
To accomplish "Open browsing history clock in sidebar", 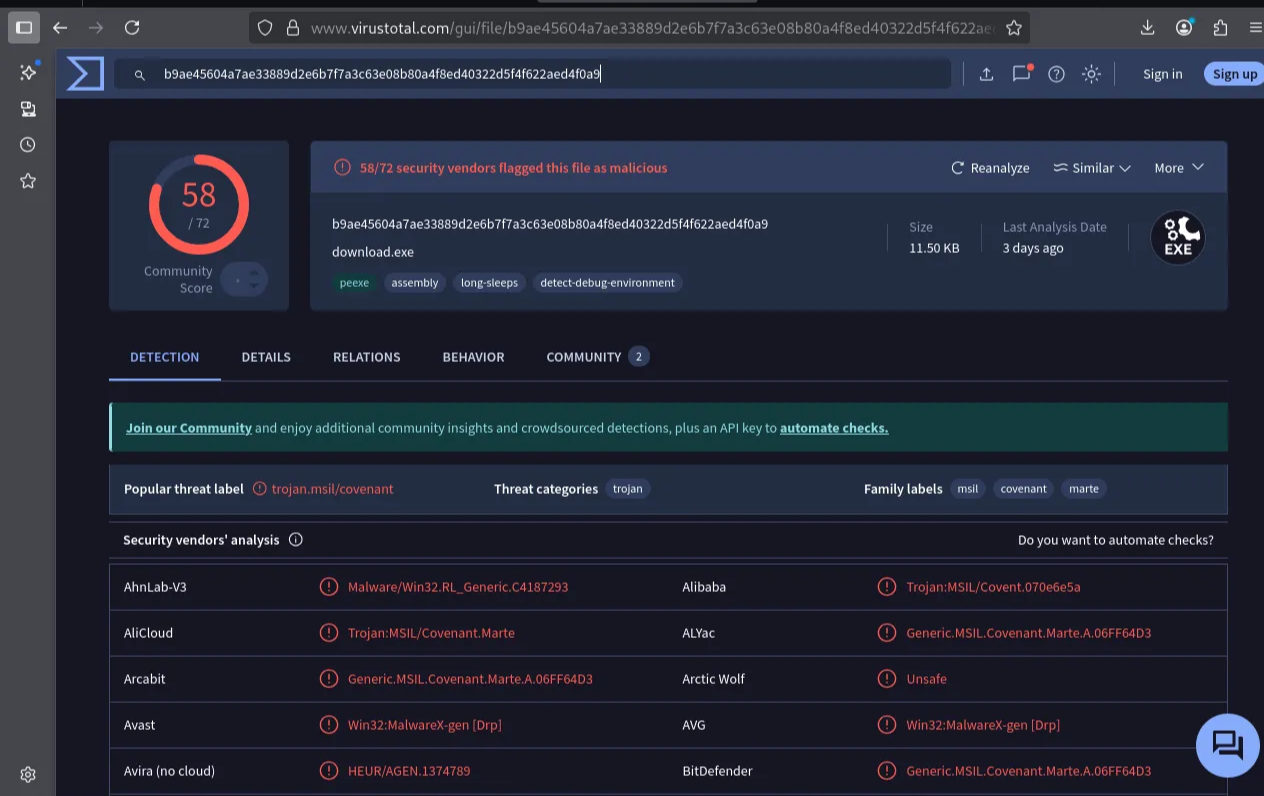I will [x=28, y=145].
